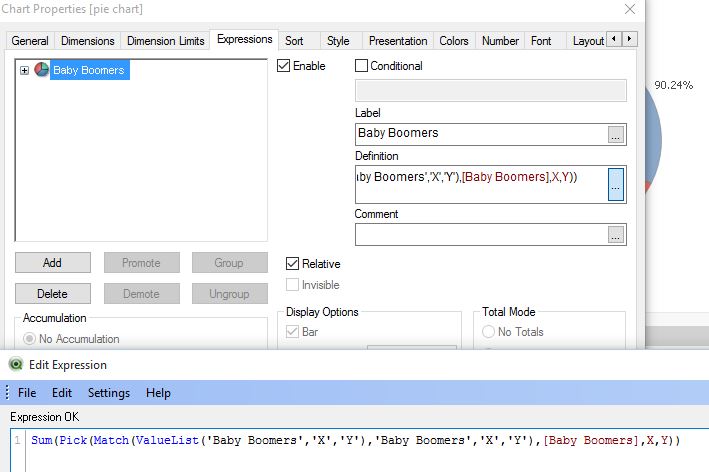This screenshot has width=709, height=472.
Task: Open the File menu in Edit Expression
Action: coord(27,393)
